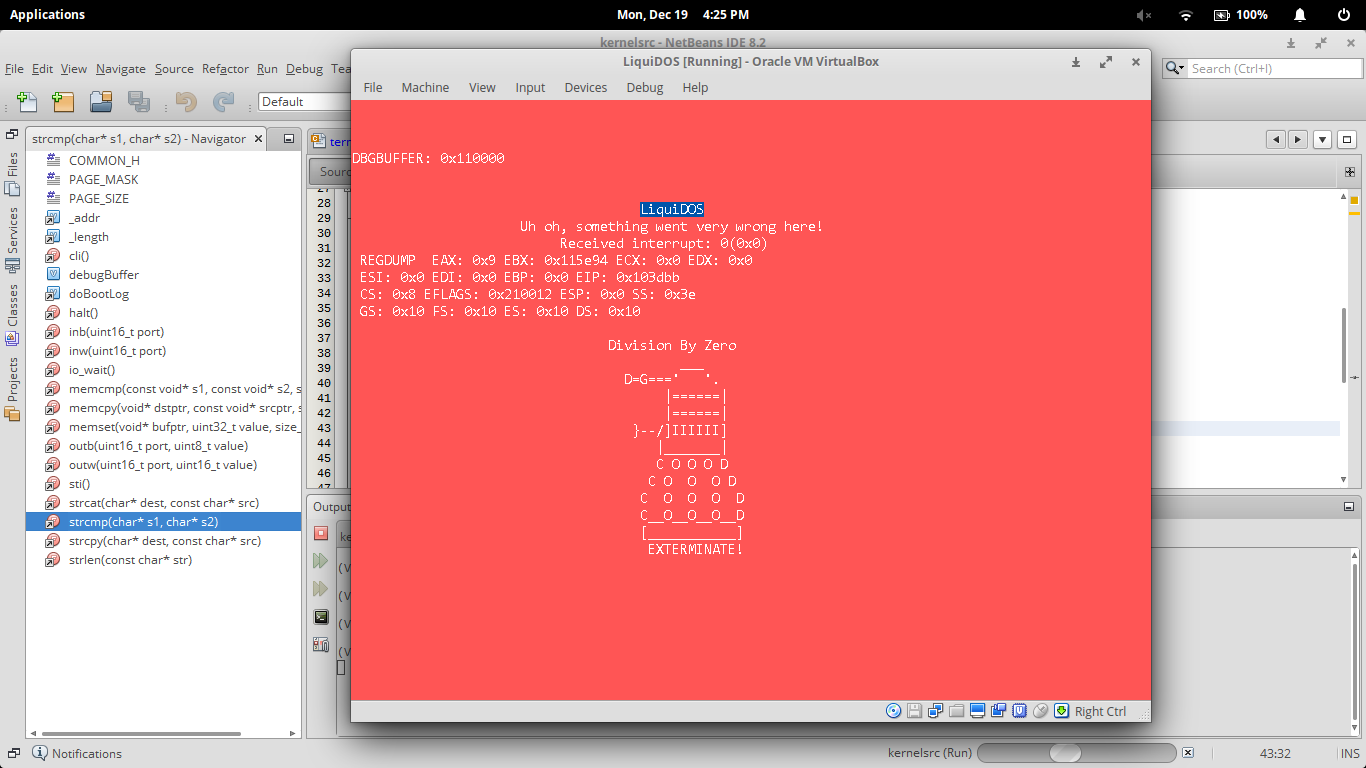Open the NetBeans Refactor menu

[x=225, y=69]
